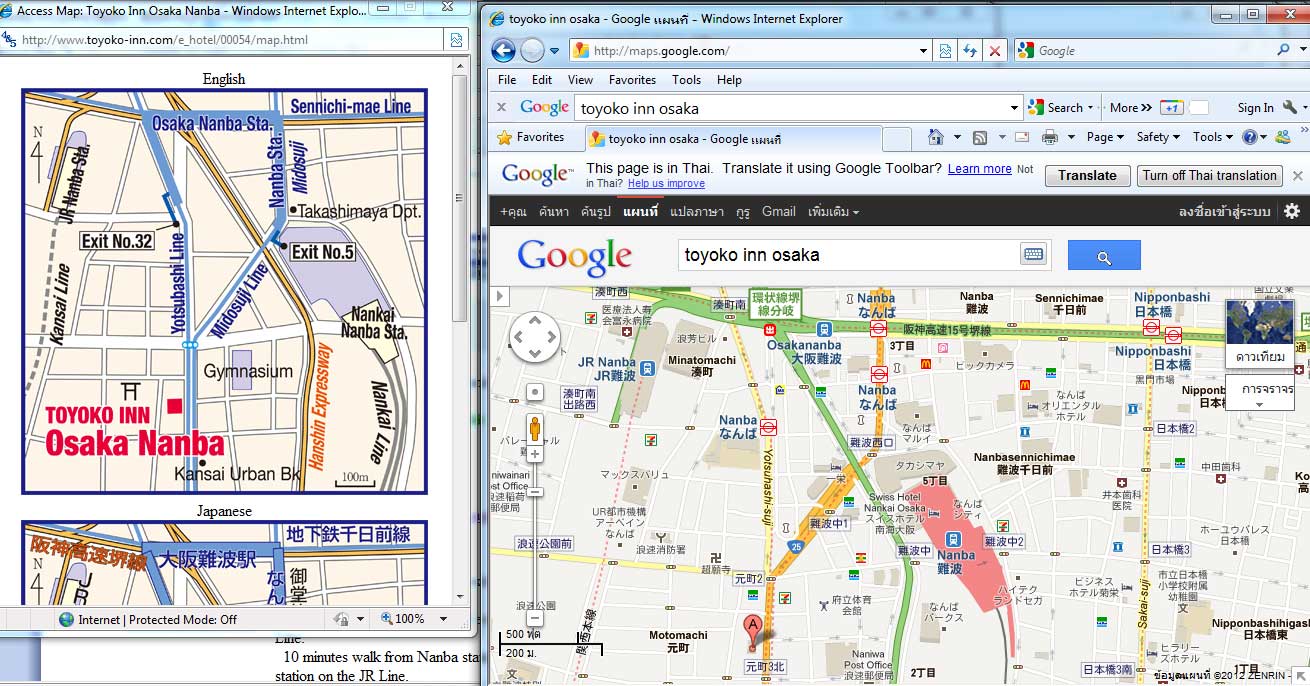Open Google Toolbar wrench settings icon
Screen dimensions: 1310x686
pyautogui.click(x=1290, y=108)
